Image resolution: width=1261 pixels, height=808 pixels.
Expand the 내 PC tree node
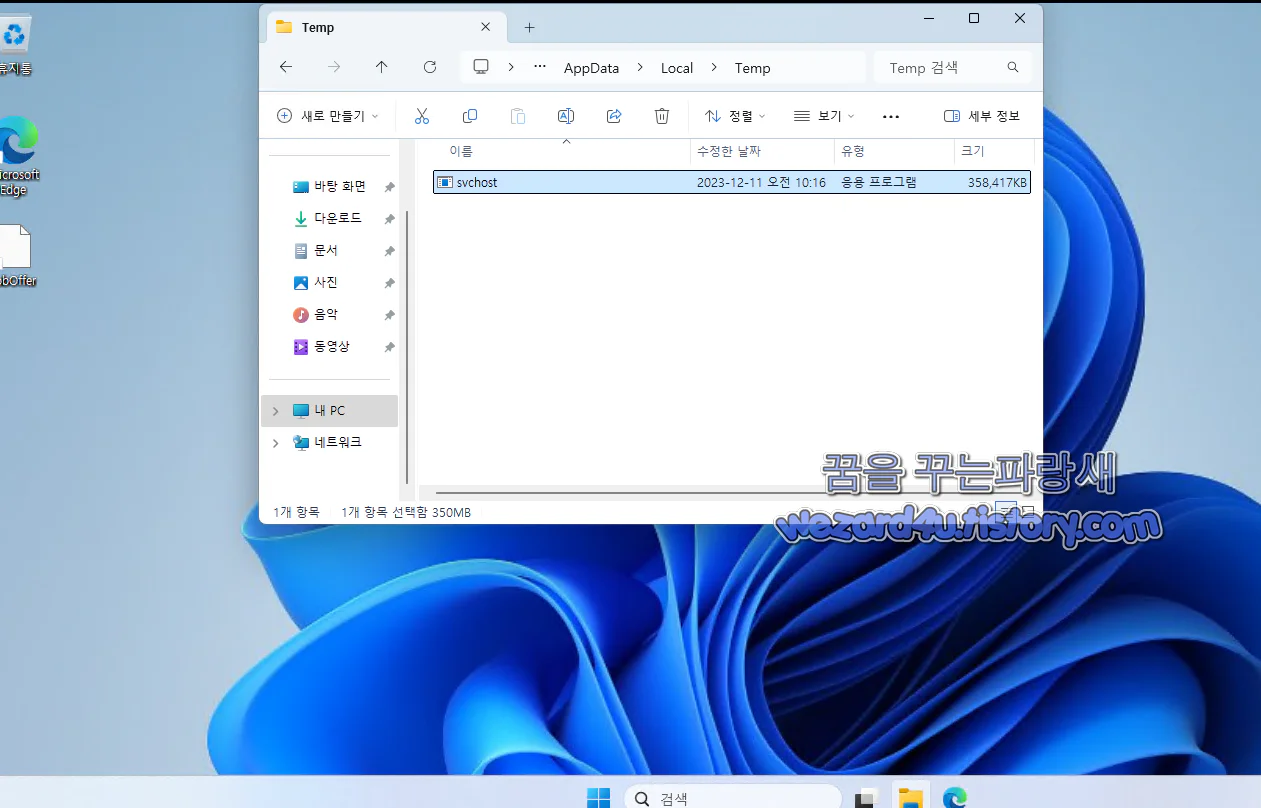pyautogui.click(x=276, y=411)
